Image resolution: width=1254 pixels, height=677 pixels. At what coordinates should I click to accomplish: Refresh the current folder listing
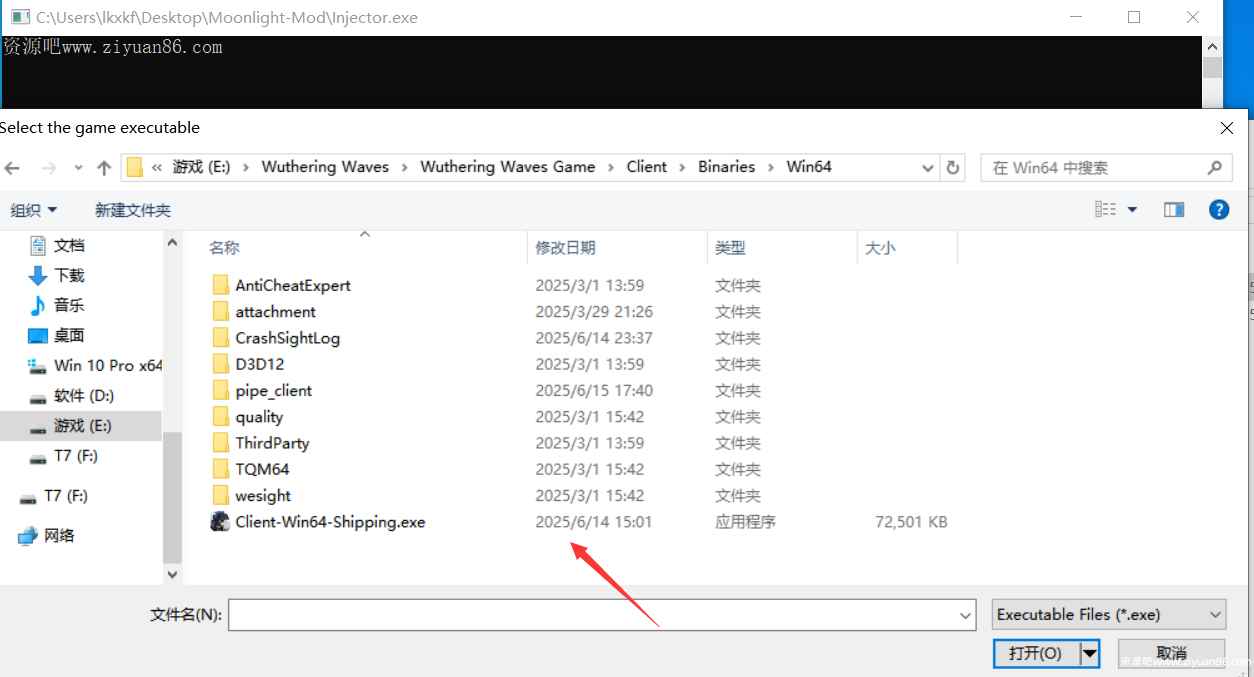(953, 168)
